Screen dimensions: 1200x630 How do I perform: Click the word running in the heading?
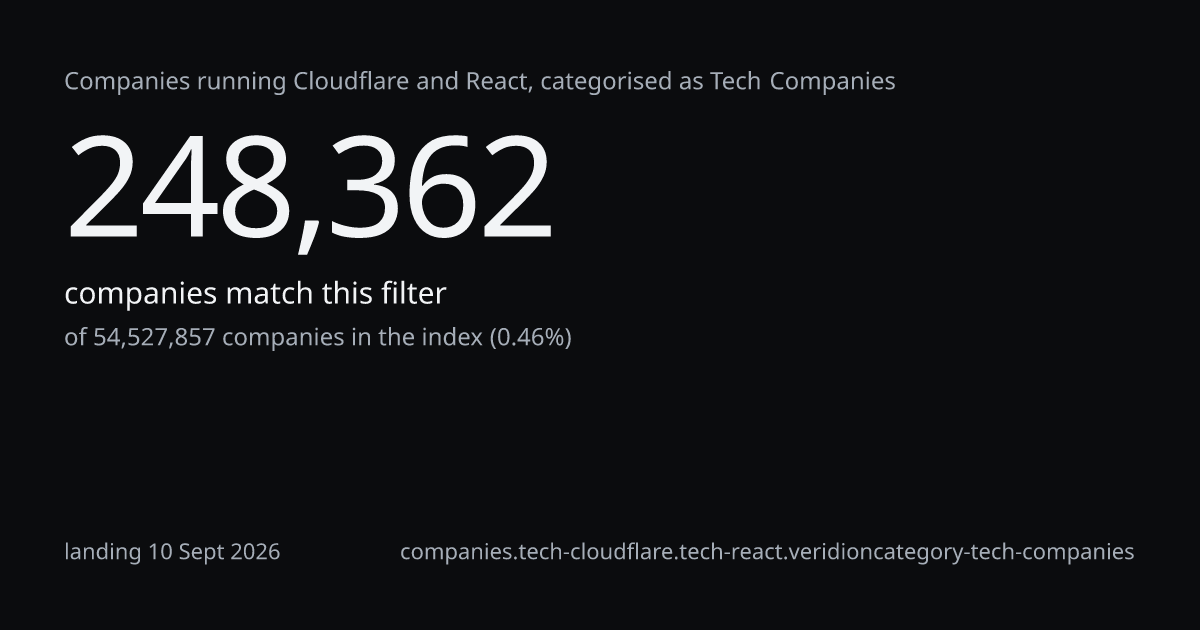click(241, 82)
